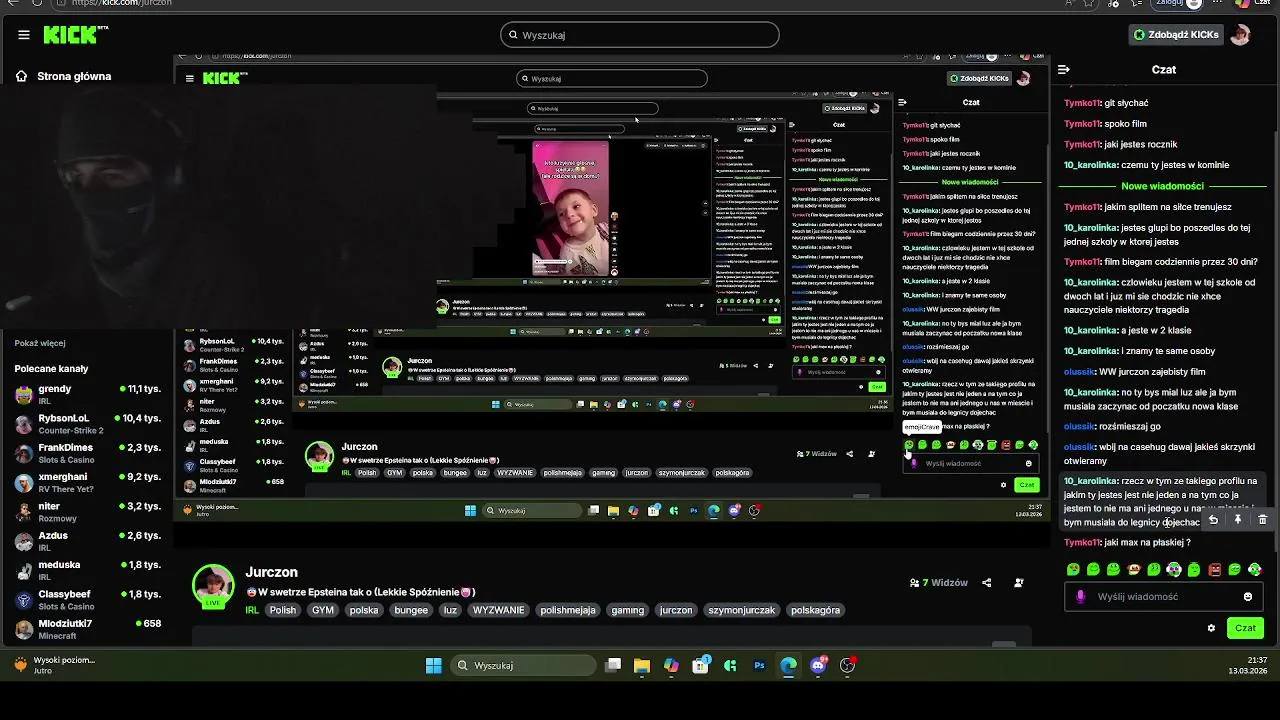Select the szymonjurczak tag

[742, 610]
